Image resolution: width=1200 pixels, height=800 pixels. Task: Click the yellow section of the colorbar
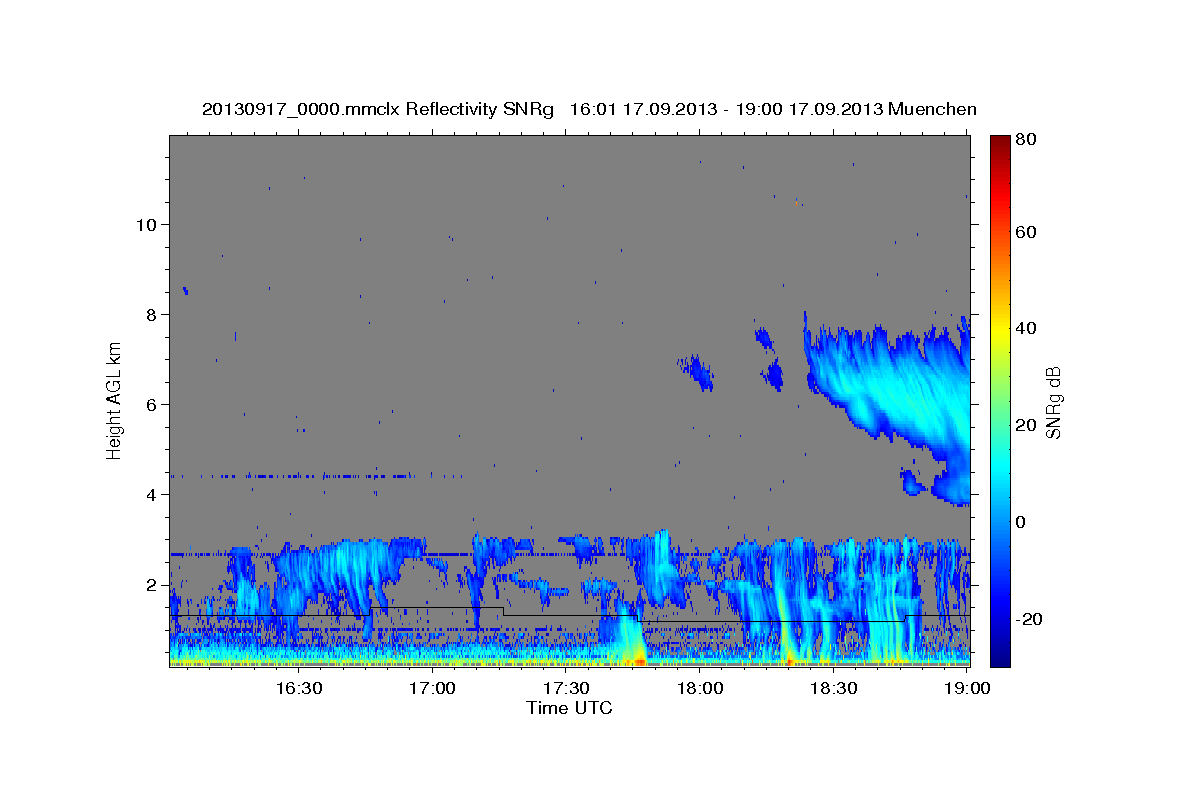pos(998,335)
